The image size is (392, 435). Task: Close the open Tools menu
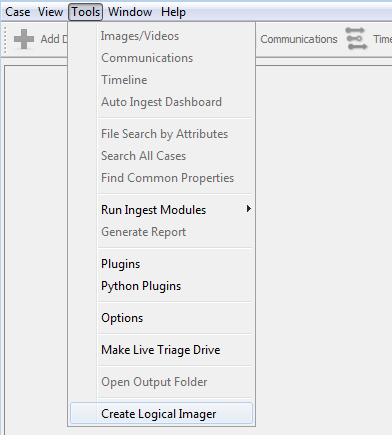tap(85, 12)
